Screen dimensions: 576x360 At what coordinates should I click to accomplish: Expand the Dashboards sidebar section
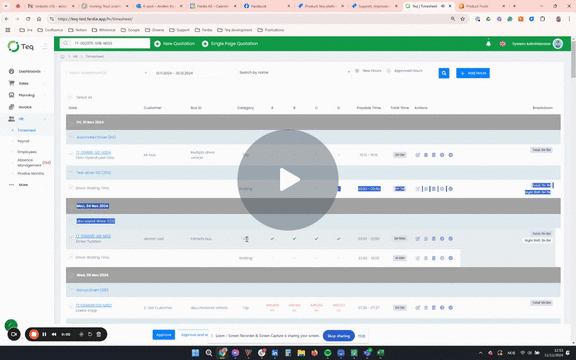tap(28, 71)
